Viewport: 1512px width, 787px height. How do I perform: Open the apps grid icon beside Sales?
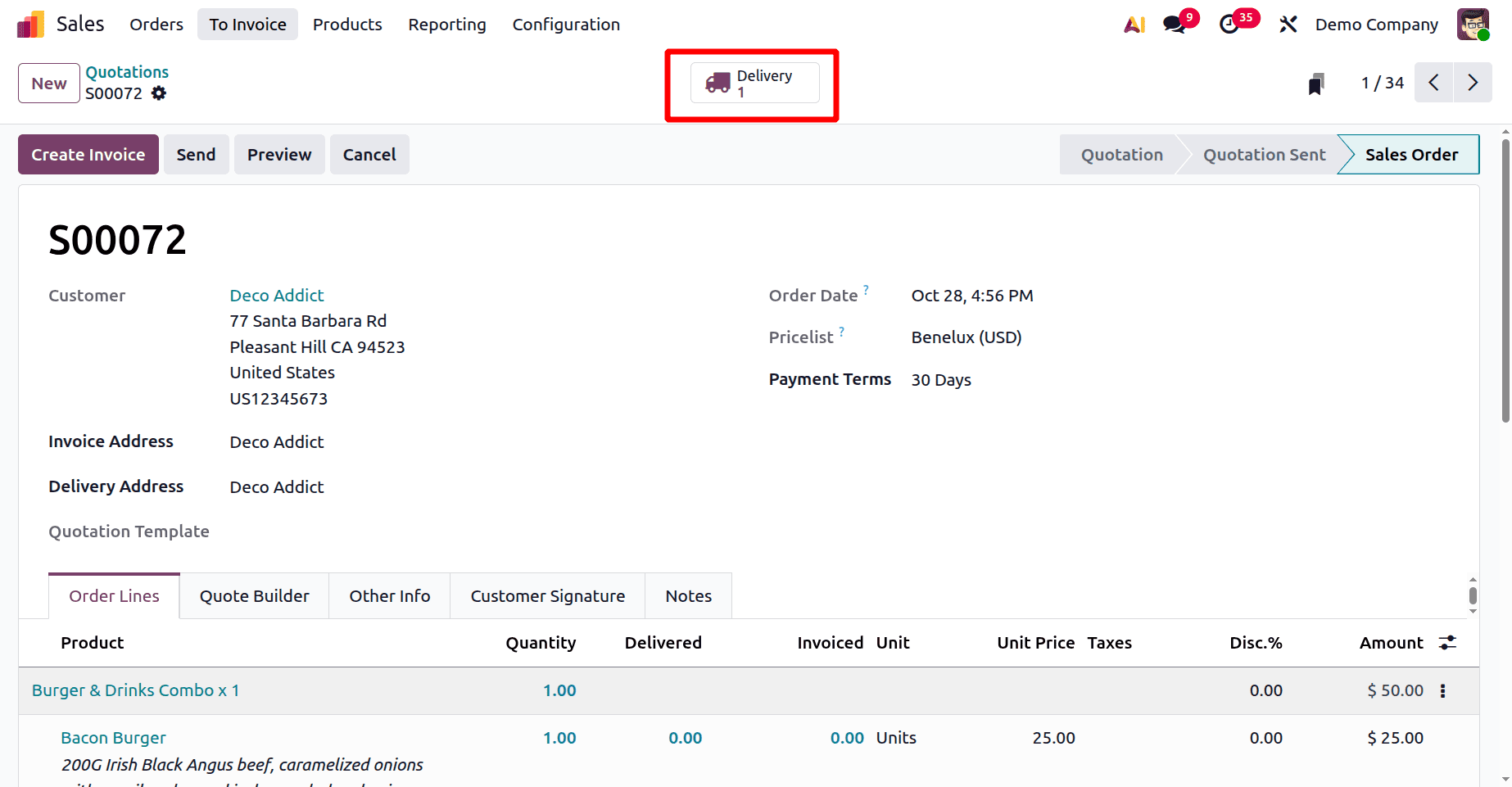tap(30, 24)
